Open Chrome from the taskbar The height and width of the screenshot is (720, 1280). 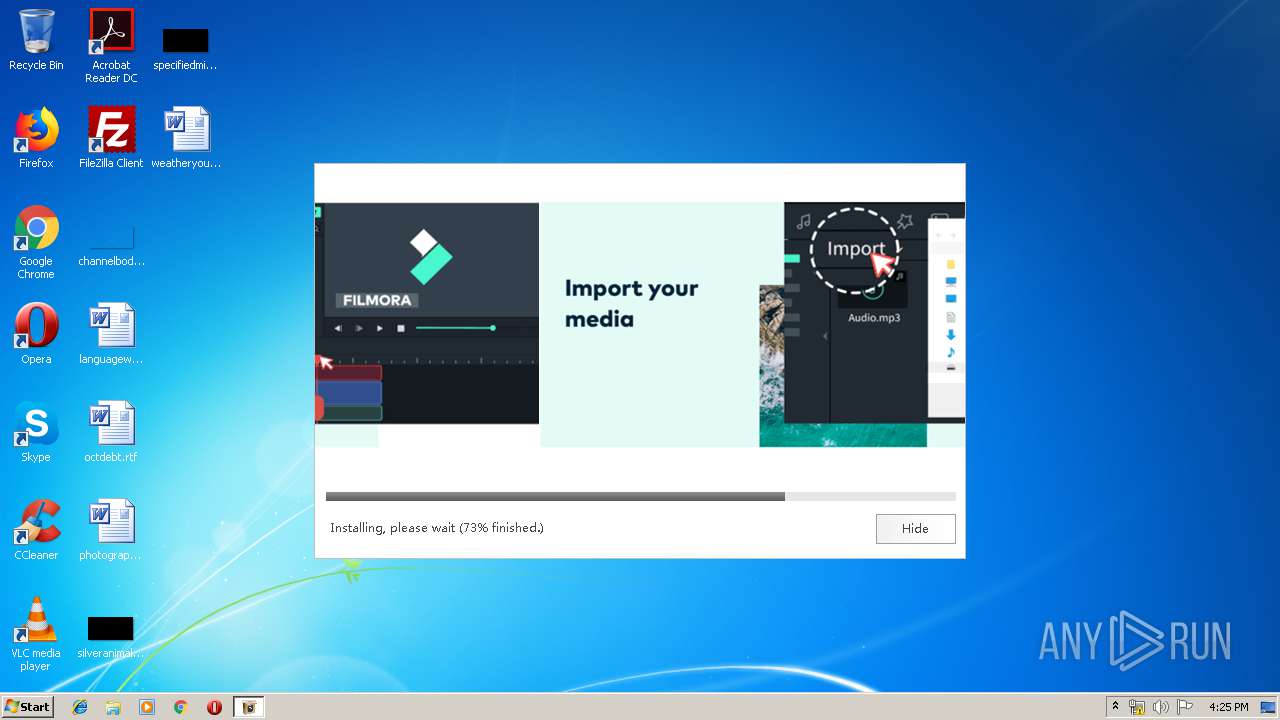(181, 707)
